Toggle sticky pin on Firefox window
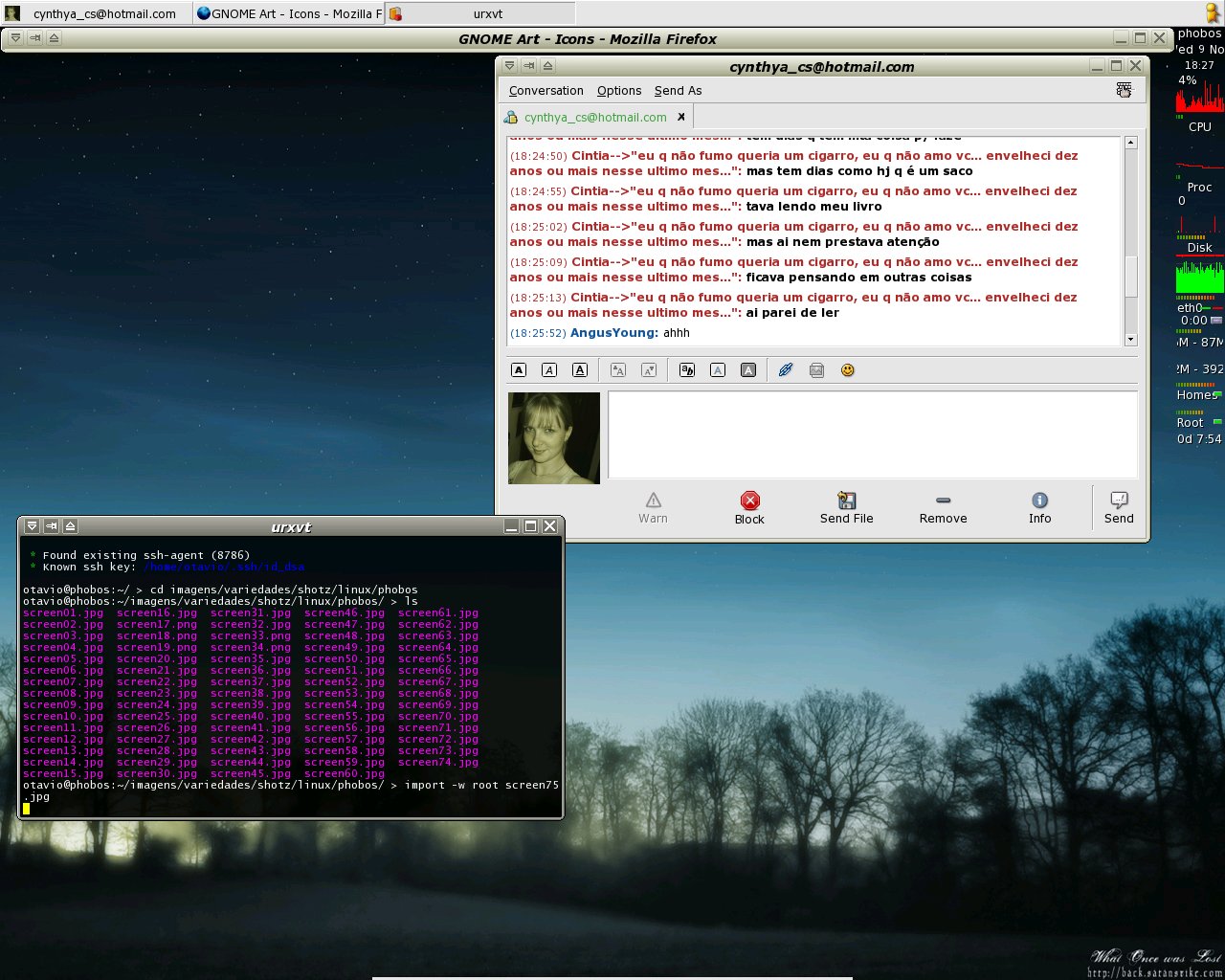 coord(34,38)
